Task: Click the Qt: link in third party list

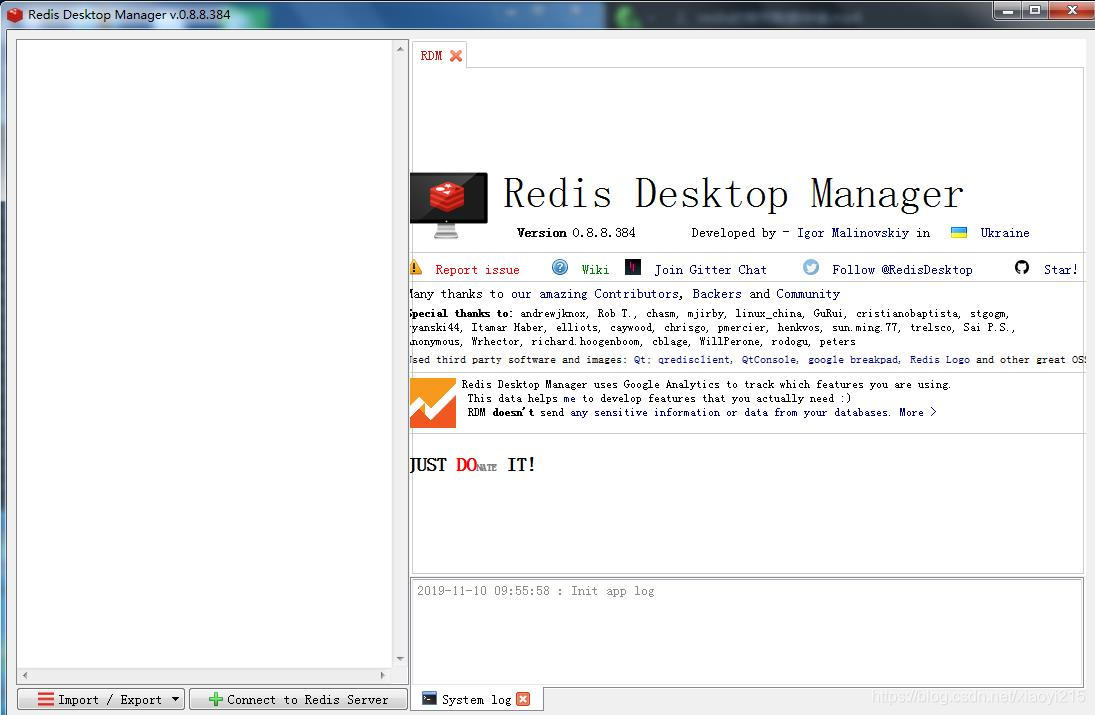Action: click(642, 360)
